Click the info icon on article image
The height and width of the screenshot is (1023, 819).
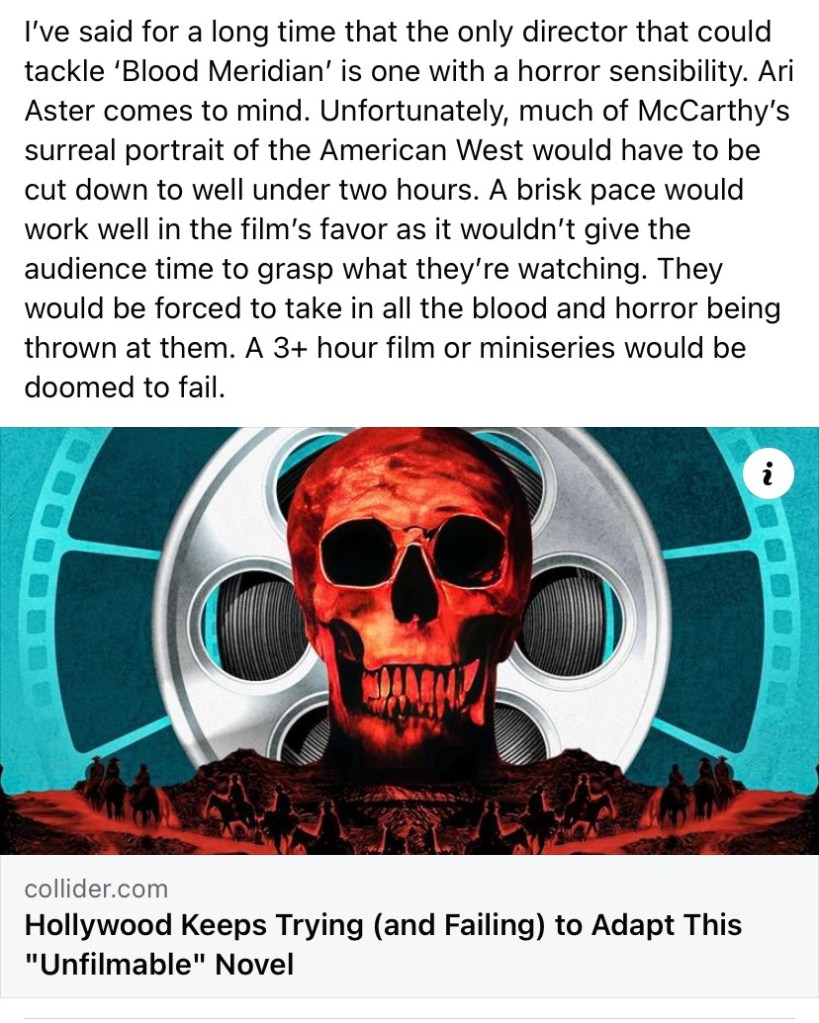pos(768,474)
